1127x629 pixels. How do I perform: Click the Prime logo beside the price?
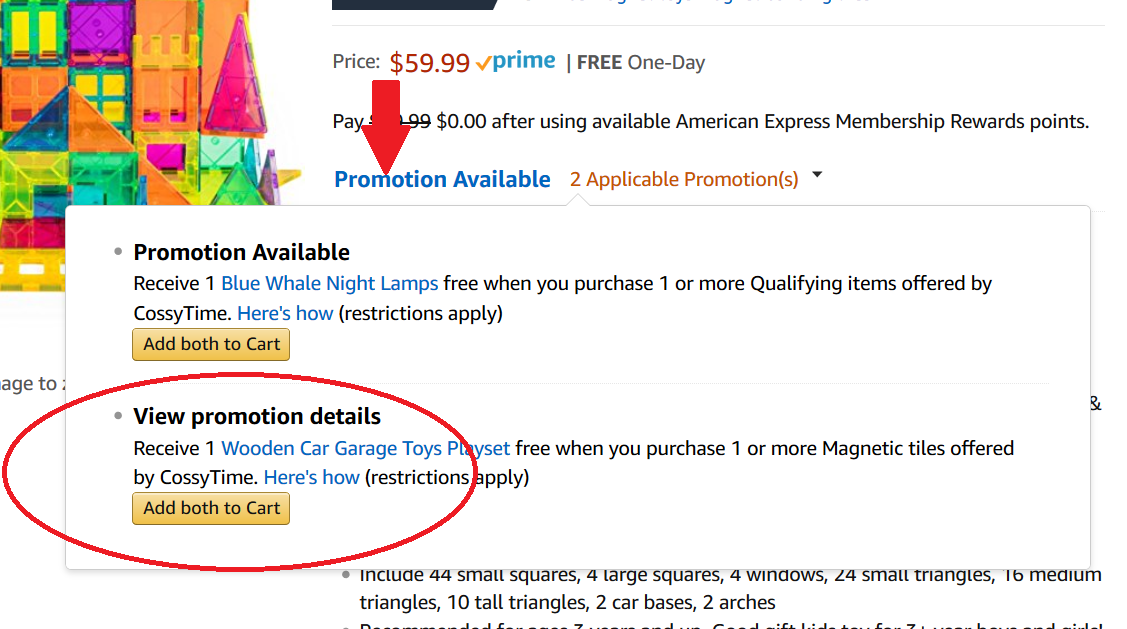[x=523, y=61]
